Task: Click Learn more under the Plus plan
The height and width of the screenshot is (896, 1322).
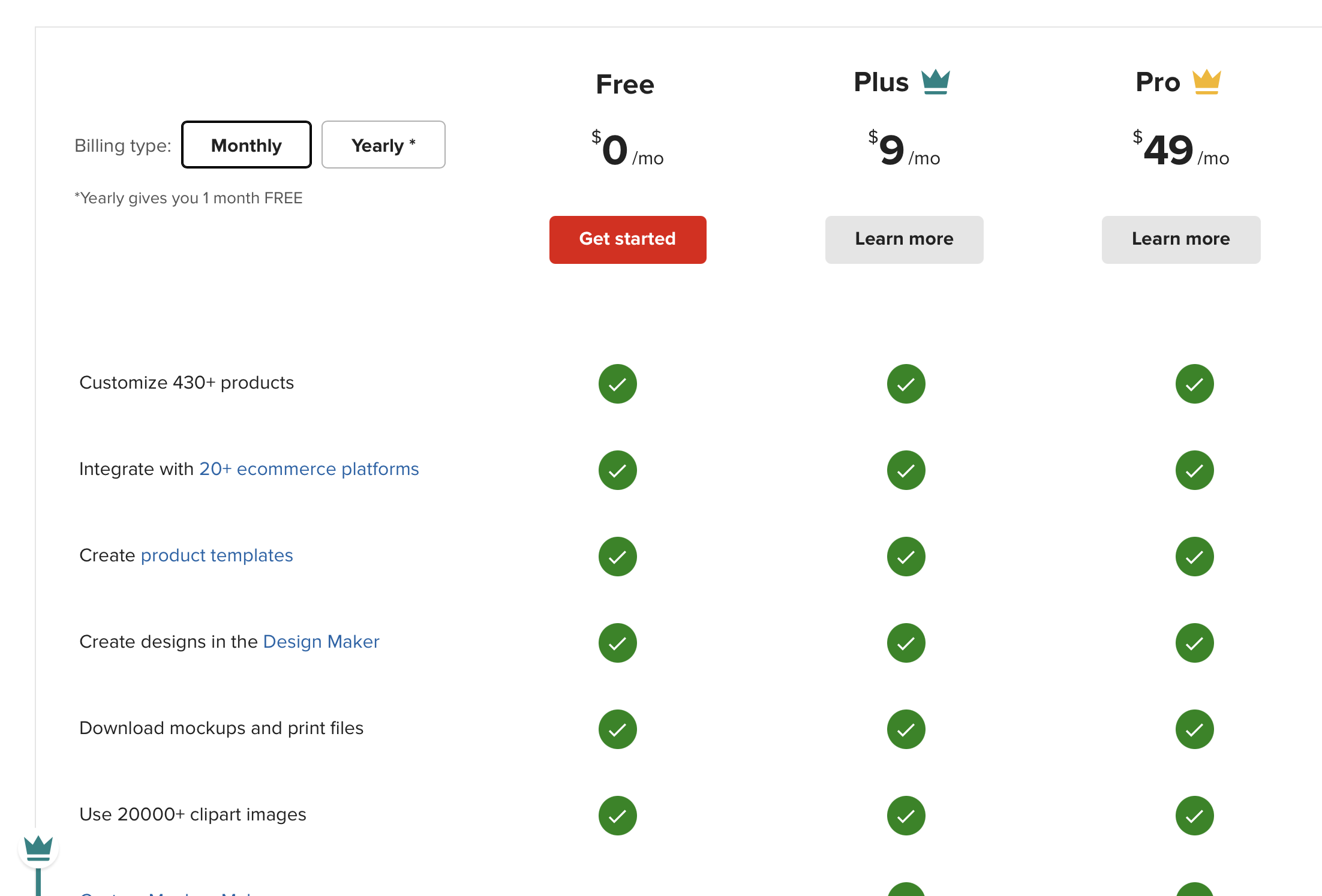Action: pyautogui.click(x=904, y=239)
